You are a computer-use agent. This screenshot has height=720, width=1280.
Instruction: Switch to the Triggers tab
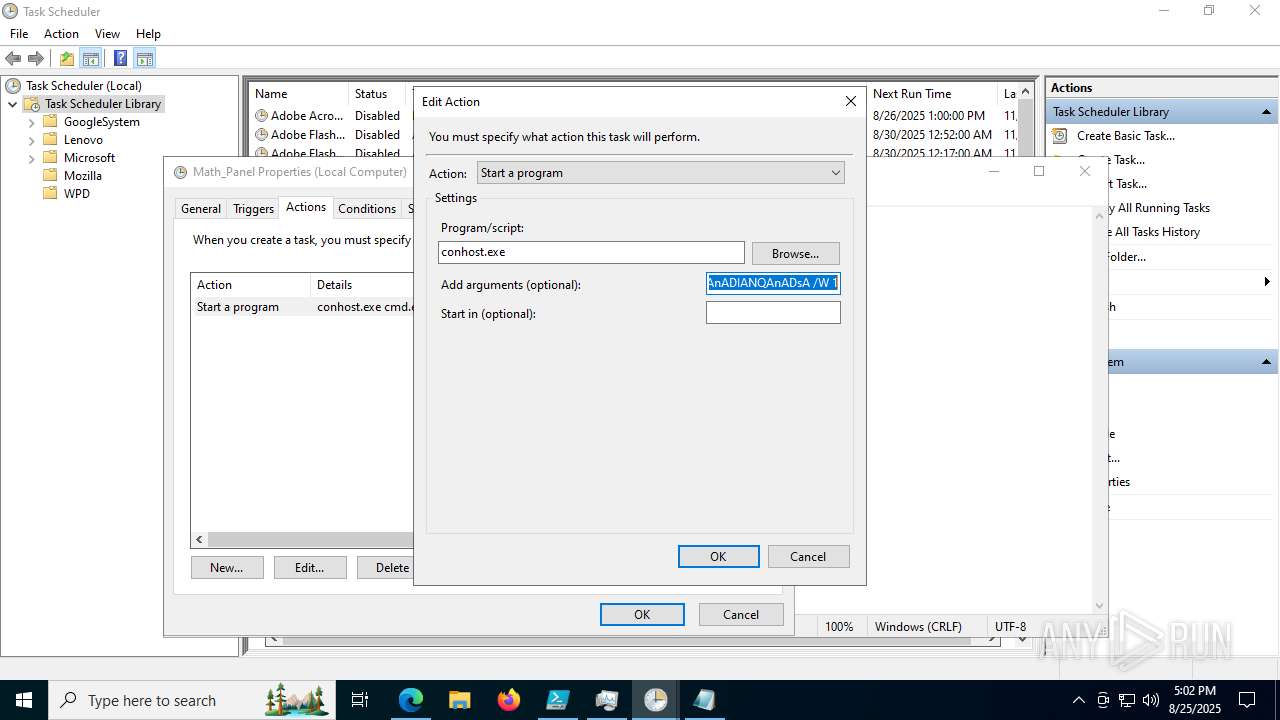pyautogui.click(x=253, y=209)
